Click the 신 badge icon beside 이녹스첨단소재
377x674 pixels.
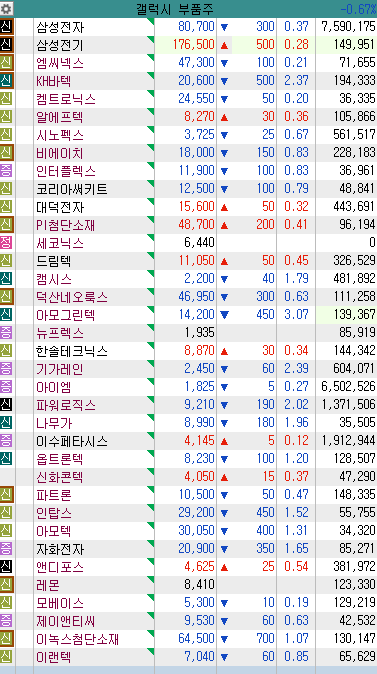[6, 639]
